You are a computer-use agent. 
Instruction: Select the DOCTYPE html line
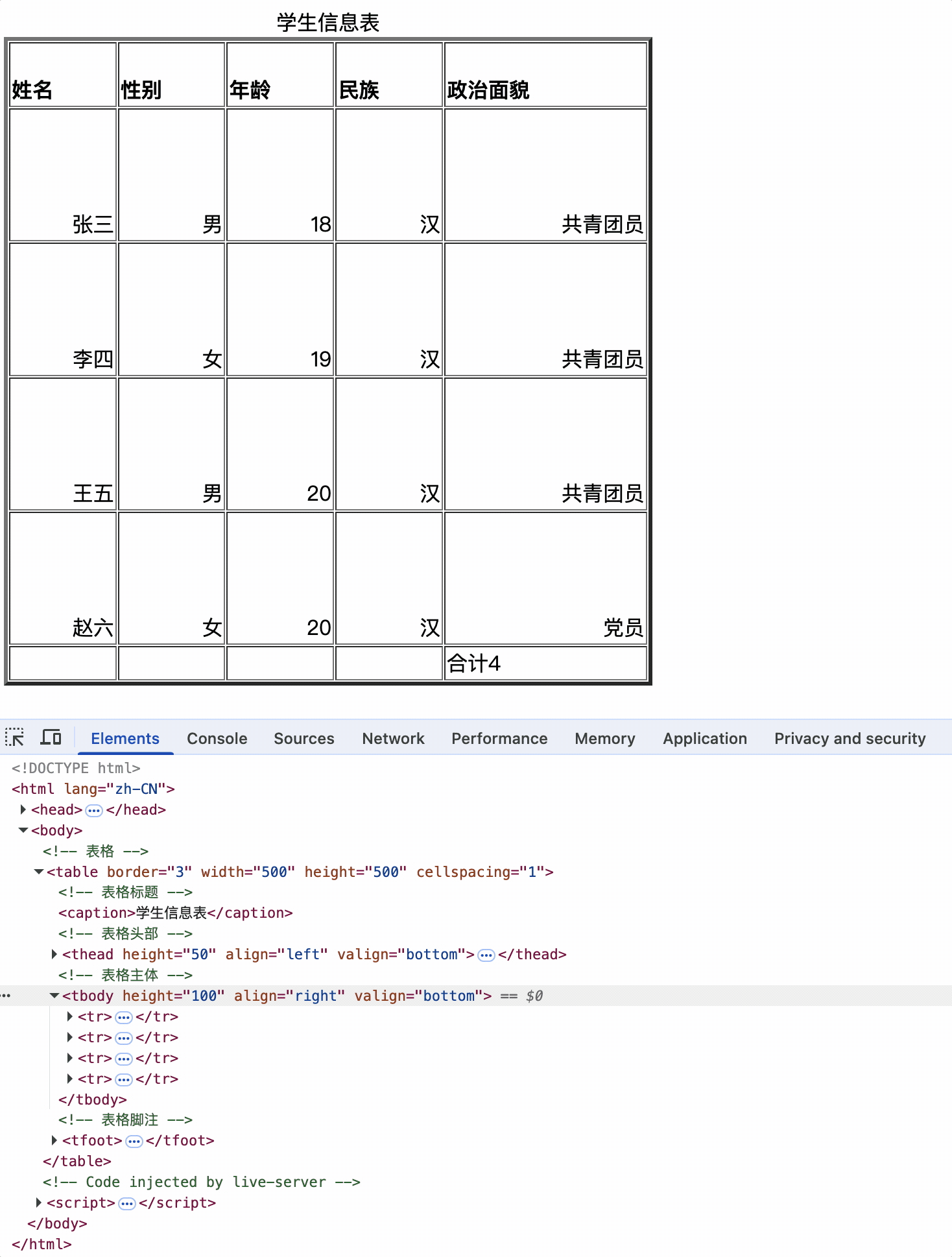(x=76, y=768)
